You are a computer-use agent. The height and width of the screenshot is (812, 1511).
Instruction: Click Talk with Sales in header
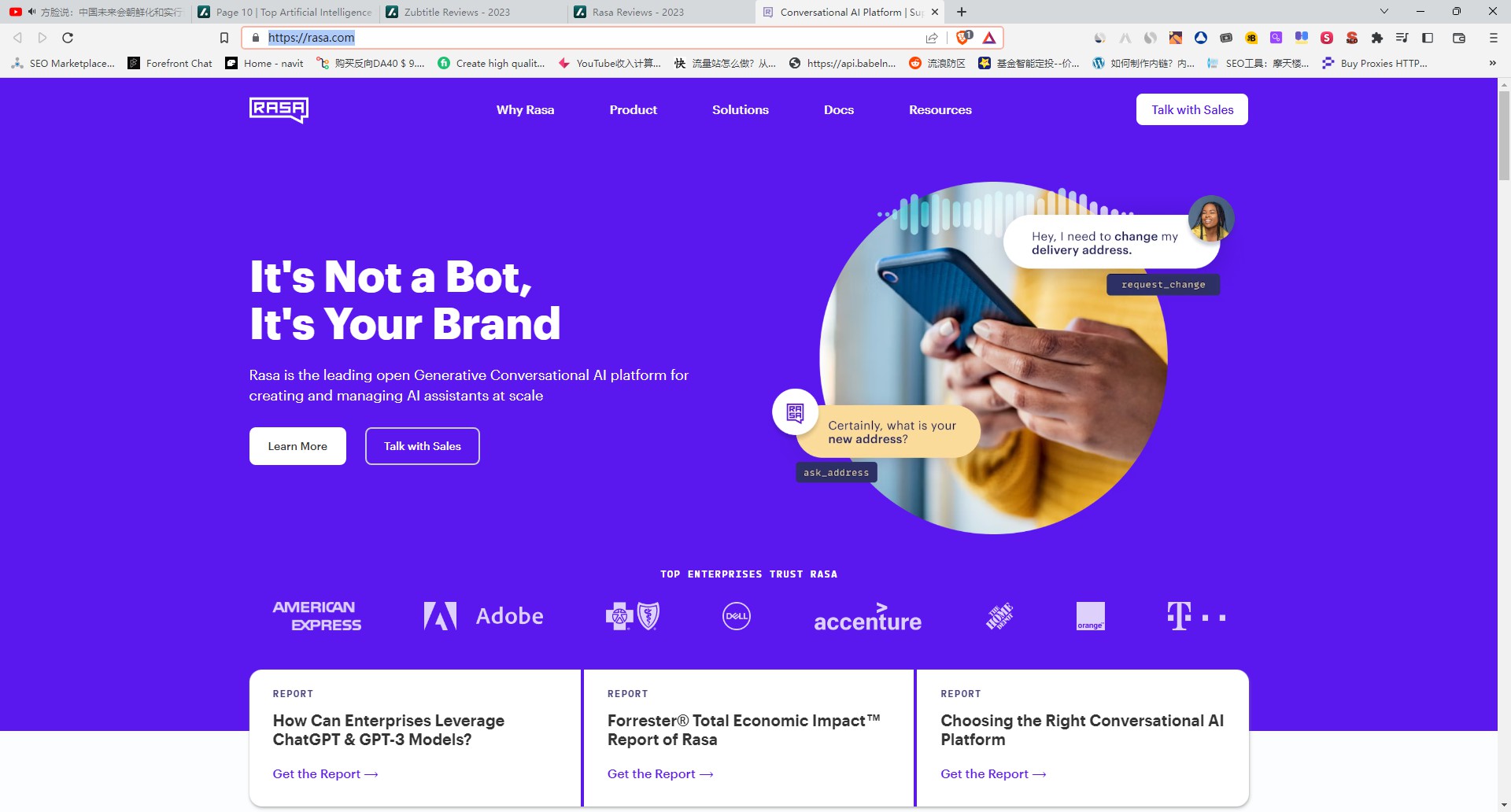pos(1191,109)
